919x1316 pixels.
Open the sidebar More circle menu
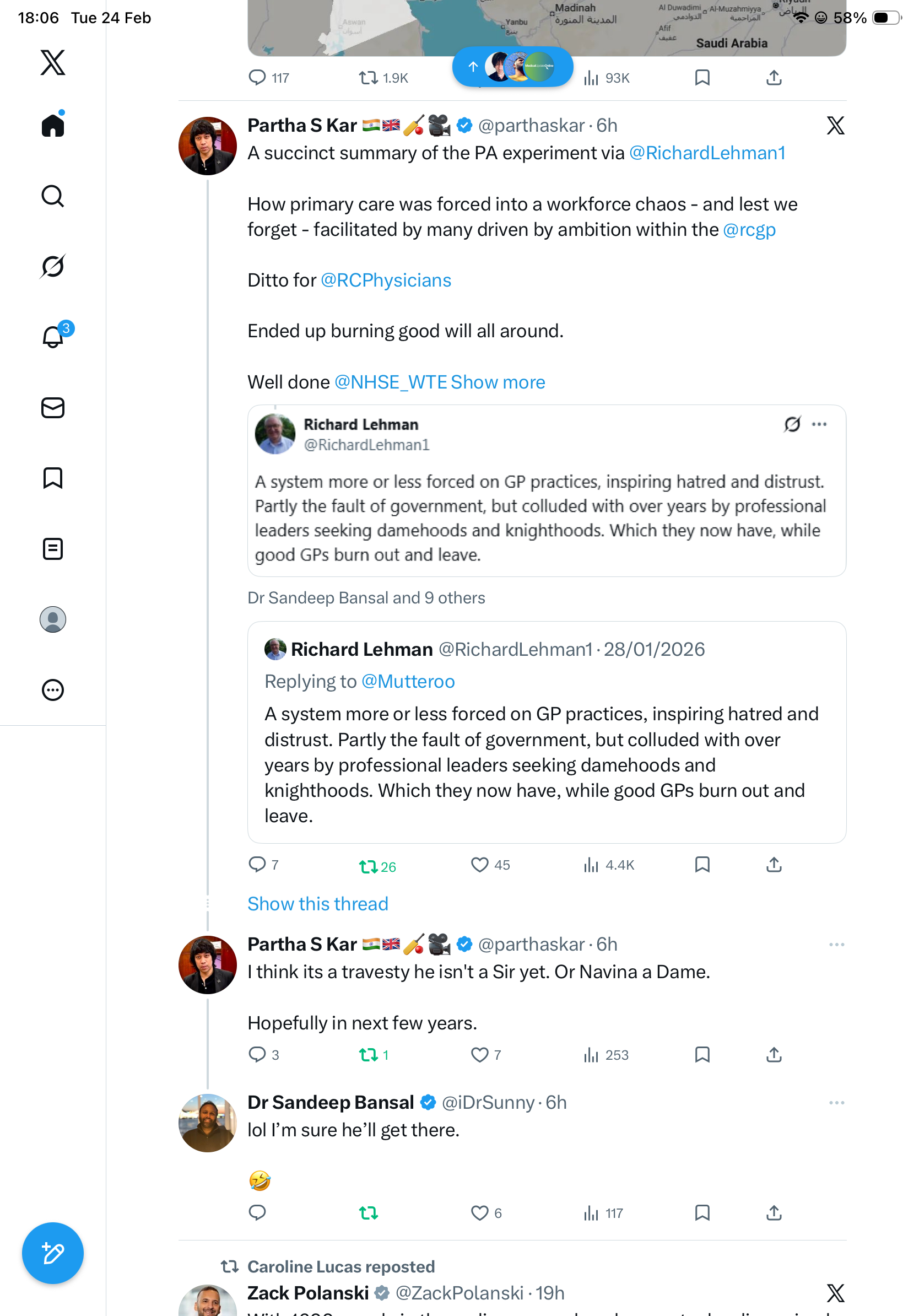(53, 689)
